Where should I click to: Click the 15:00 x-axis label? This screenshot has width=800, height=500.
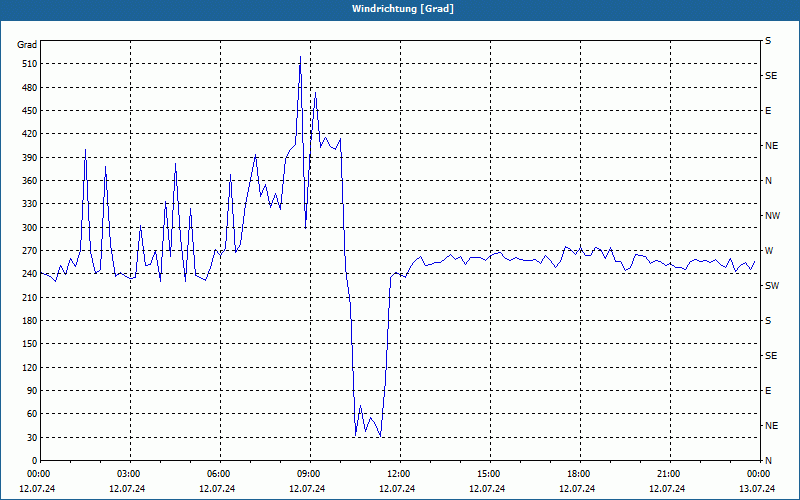tap(490, 474)
